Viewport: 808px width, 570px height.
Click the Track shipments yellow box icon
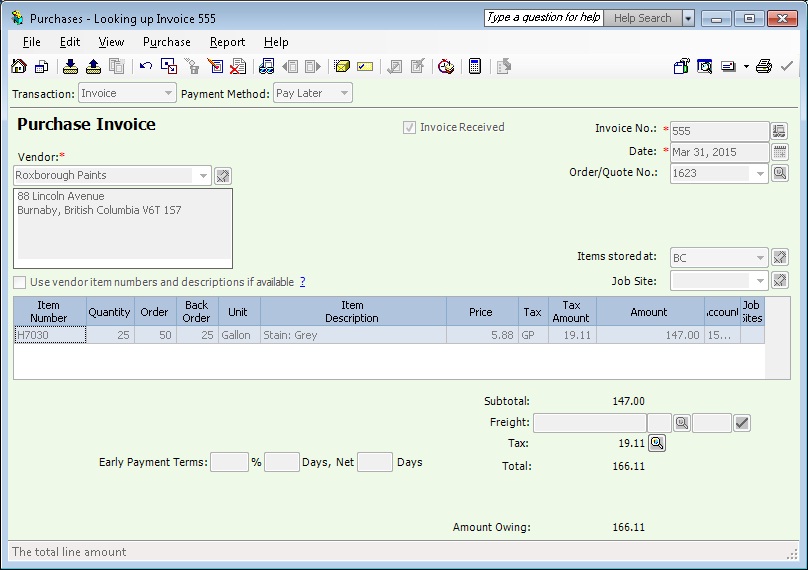pyautogui.click(x=341, y=66)
